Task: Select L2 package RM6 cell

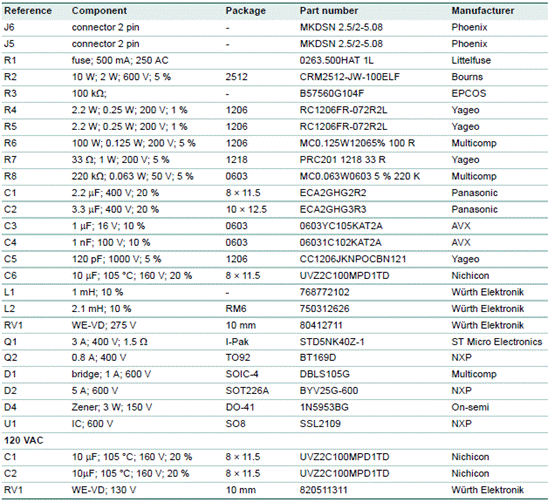Action: click(x=236, y=309)
